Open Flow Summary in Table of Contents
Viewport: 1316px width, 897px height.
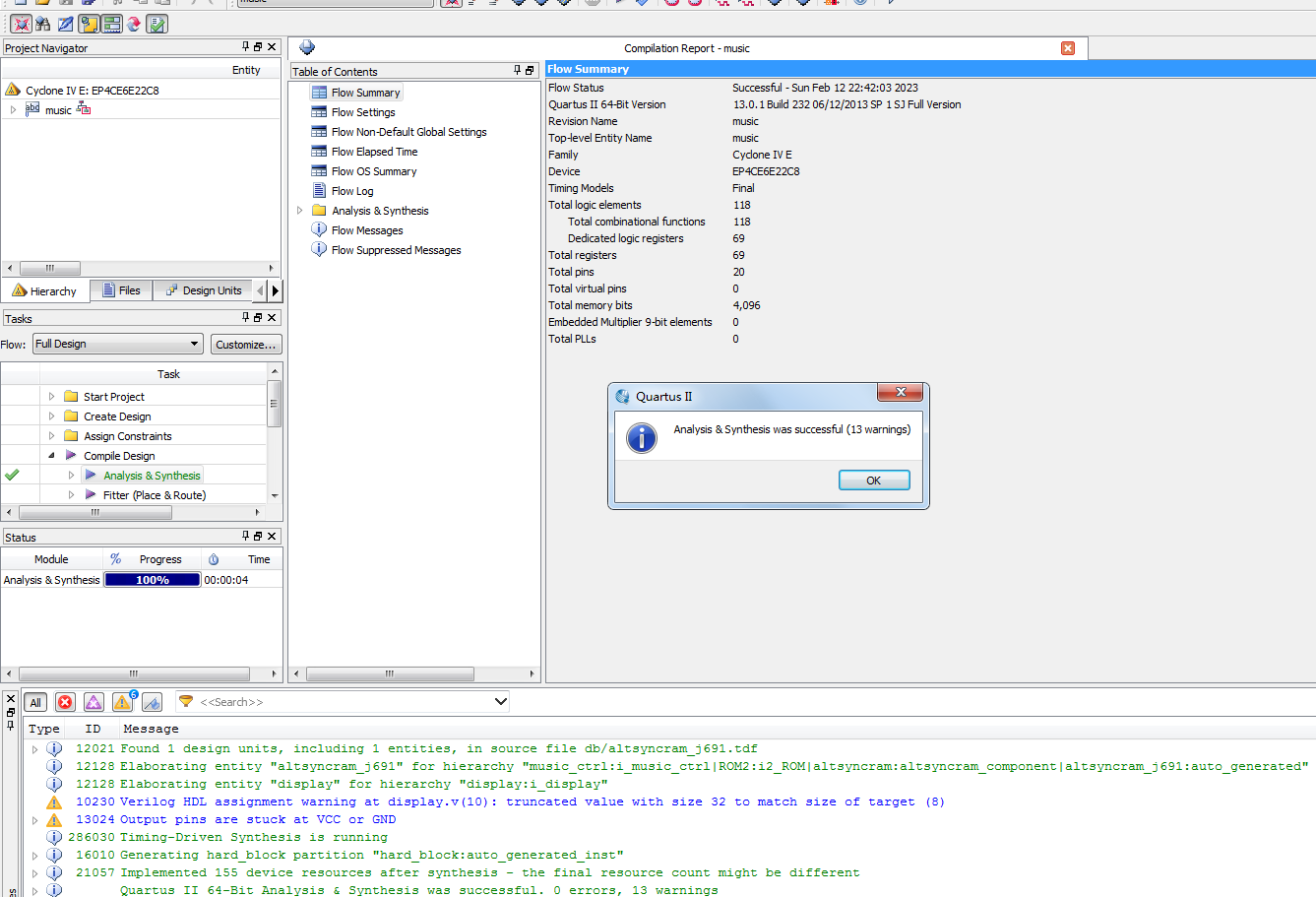(365, 93)
